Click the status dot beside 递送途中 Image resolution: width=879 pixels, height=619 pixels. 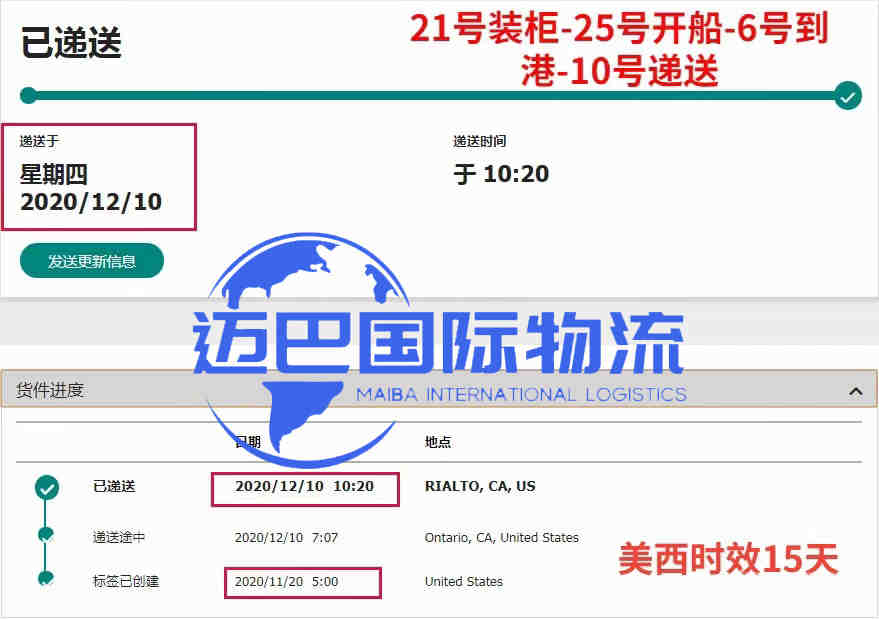(45, 534)
